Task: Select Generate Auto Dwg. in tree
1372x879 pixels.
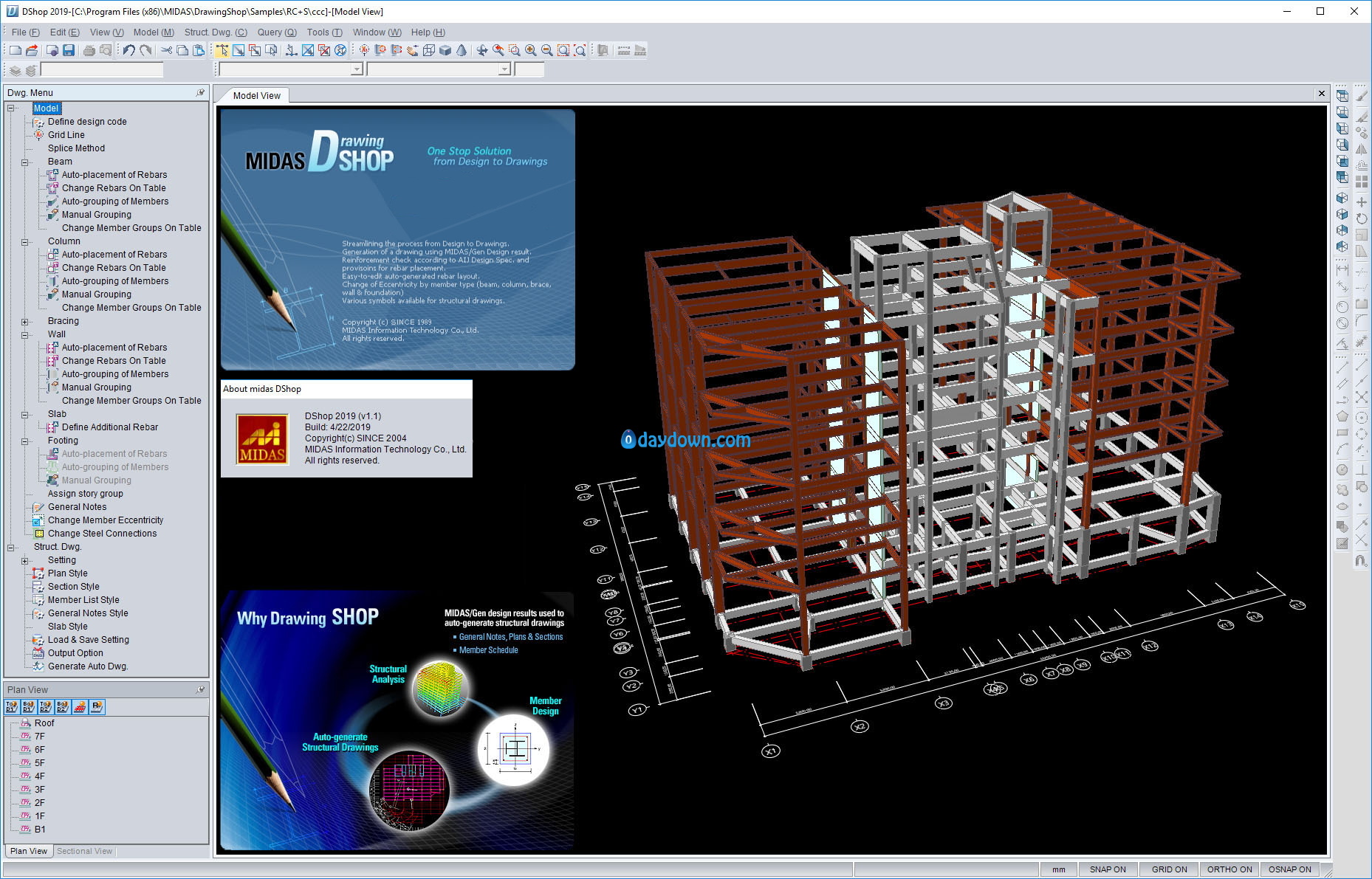Action: tap(88, 666)
